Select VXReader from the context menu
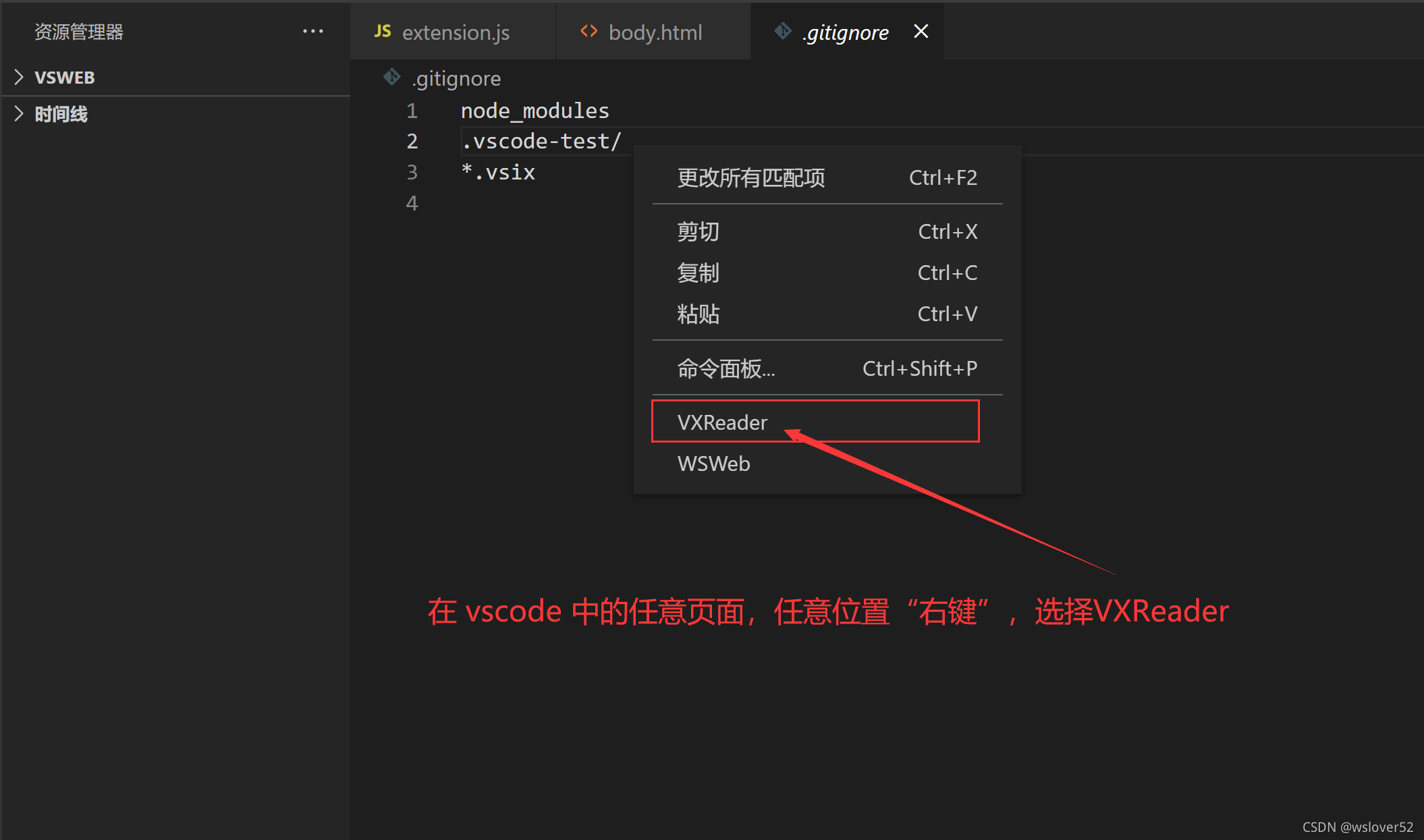 point(722,422)
